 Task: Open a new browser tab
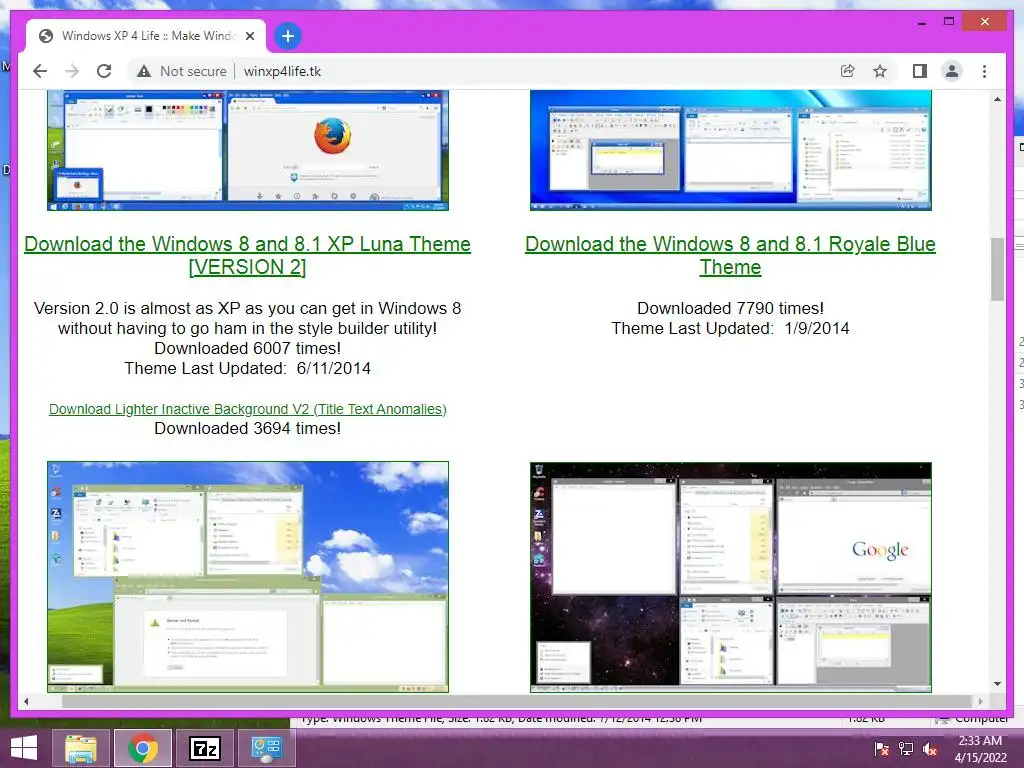[287, 36]
